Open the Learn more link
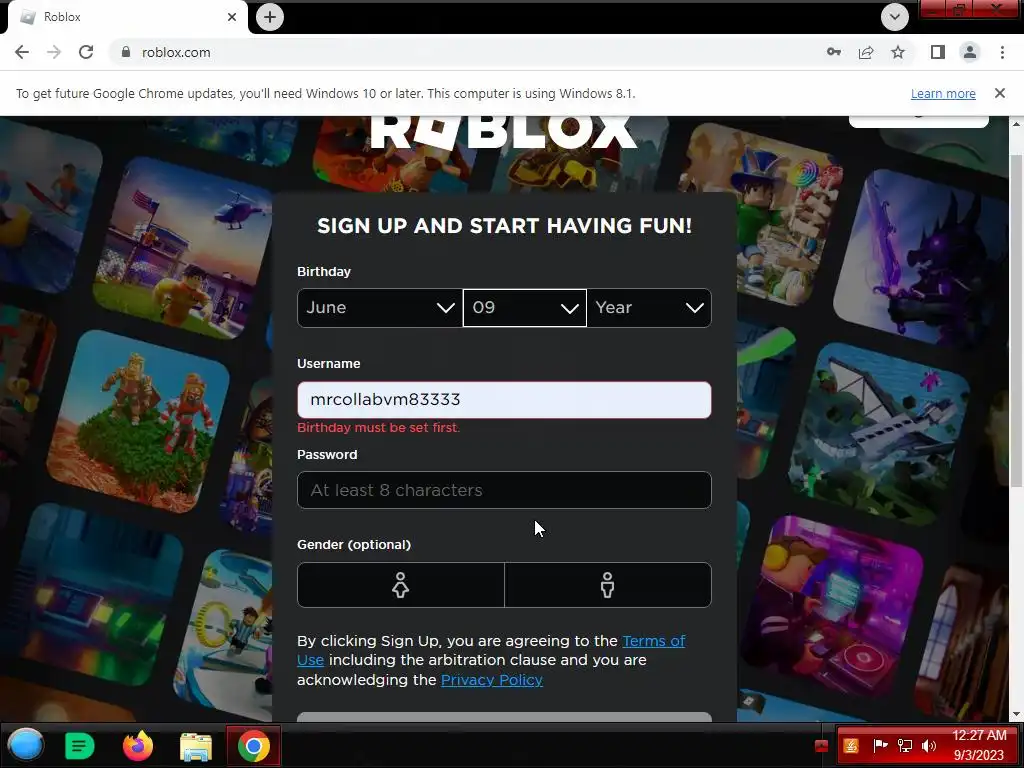Viewport: 1024px width, 768px height. point(943,93)
